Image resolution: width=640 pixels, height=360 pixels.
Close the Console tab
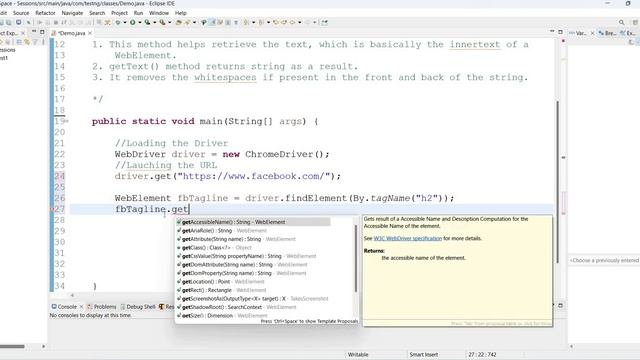81,307
